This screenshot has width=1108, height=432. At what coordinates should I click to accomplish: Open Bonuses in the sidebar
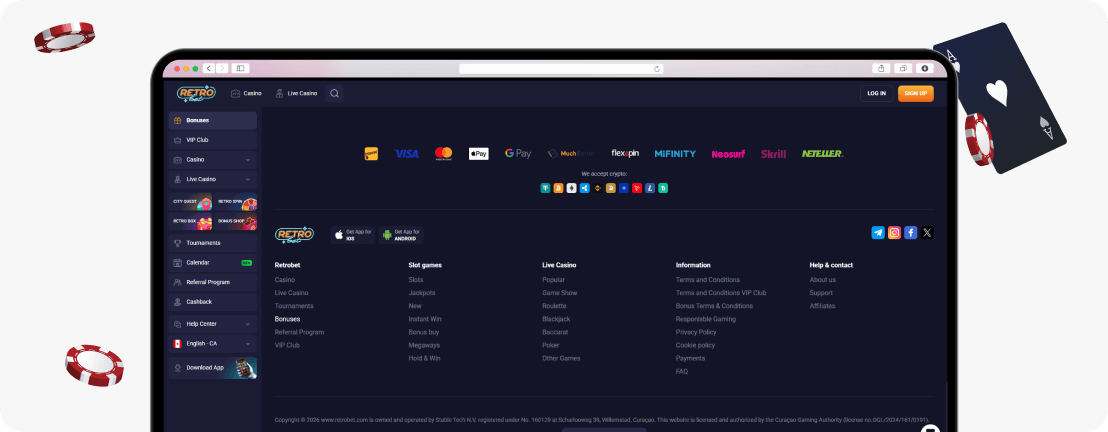click(x=213, y=120)
